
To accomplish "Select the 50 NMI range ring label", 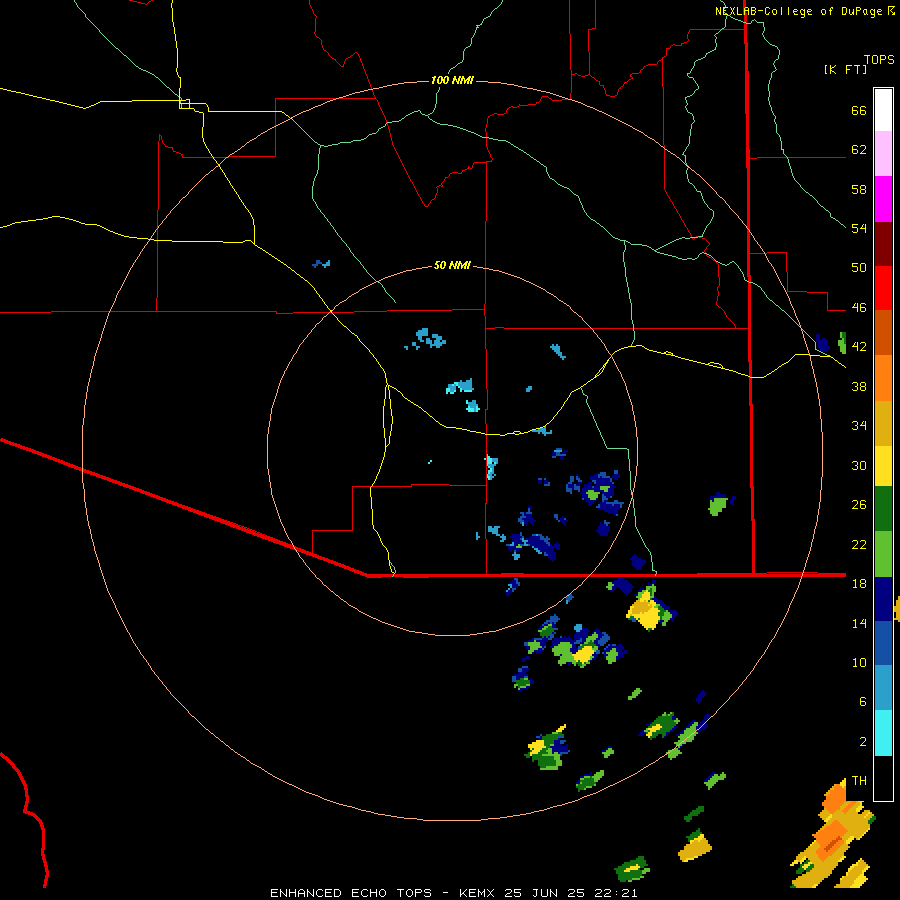I will [452, 265].
